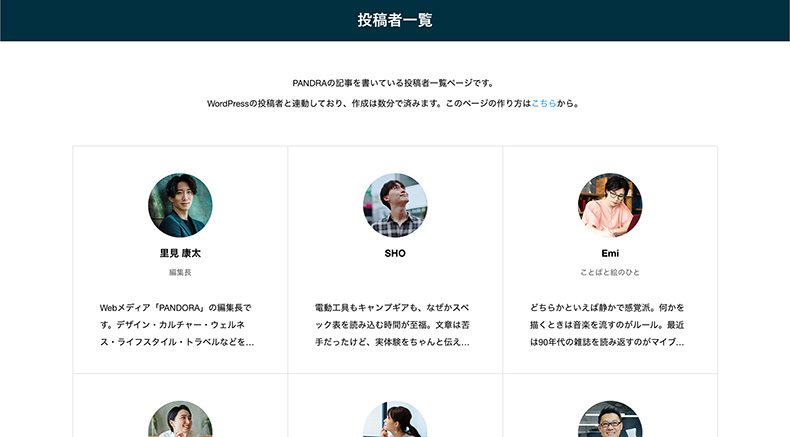Image resolution: width=790 pixels, height=437 pixels.
Task: Click the ことばと絵のひと role label
Action: [610, 272]
